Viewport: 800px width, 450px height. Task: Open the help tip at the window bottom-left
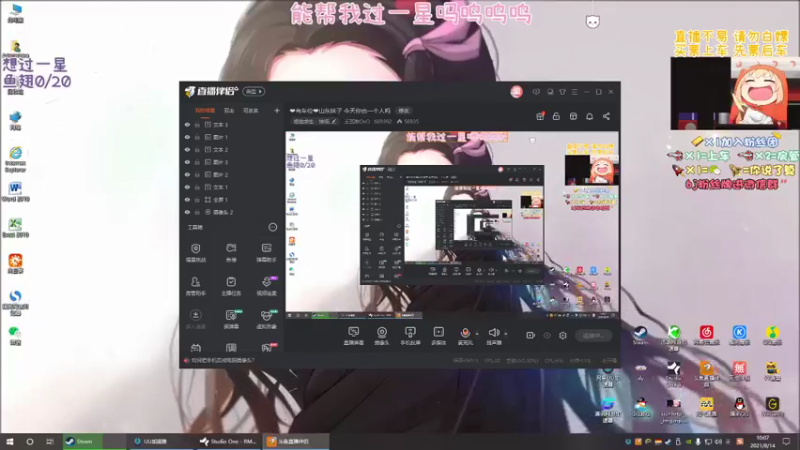220,361
